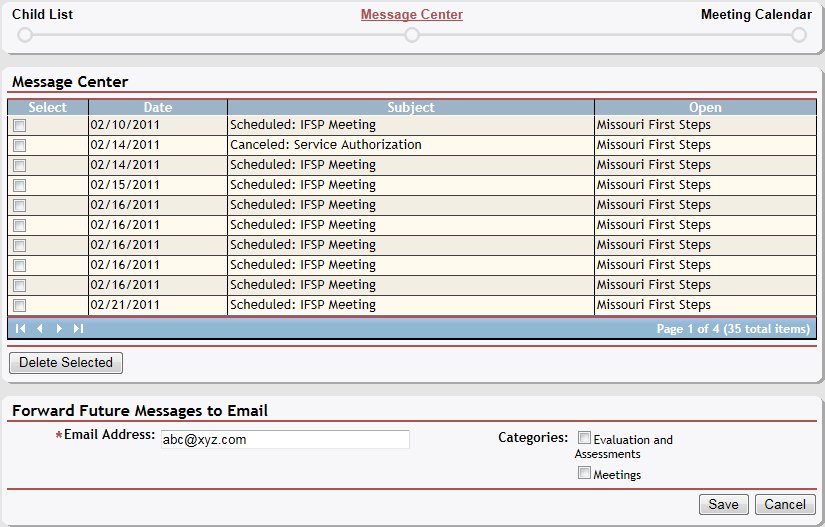
Task: Go to next page of messages
Action: click(59, 328)
